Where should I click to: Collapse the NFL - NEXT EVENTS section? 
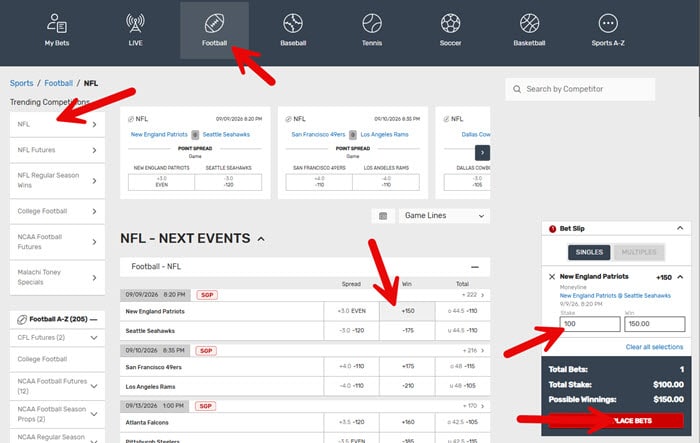point(261,239)
